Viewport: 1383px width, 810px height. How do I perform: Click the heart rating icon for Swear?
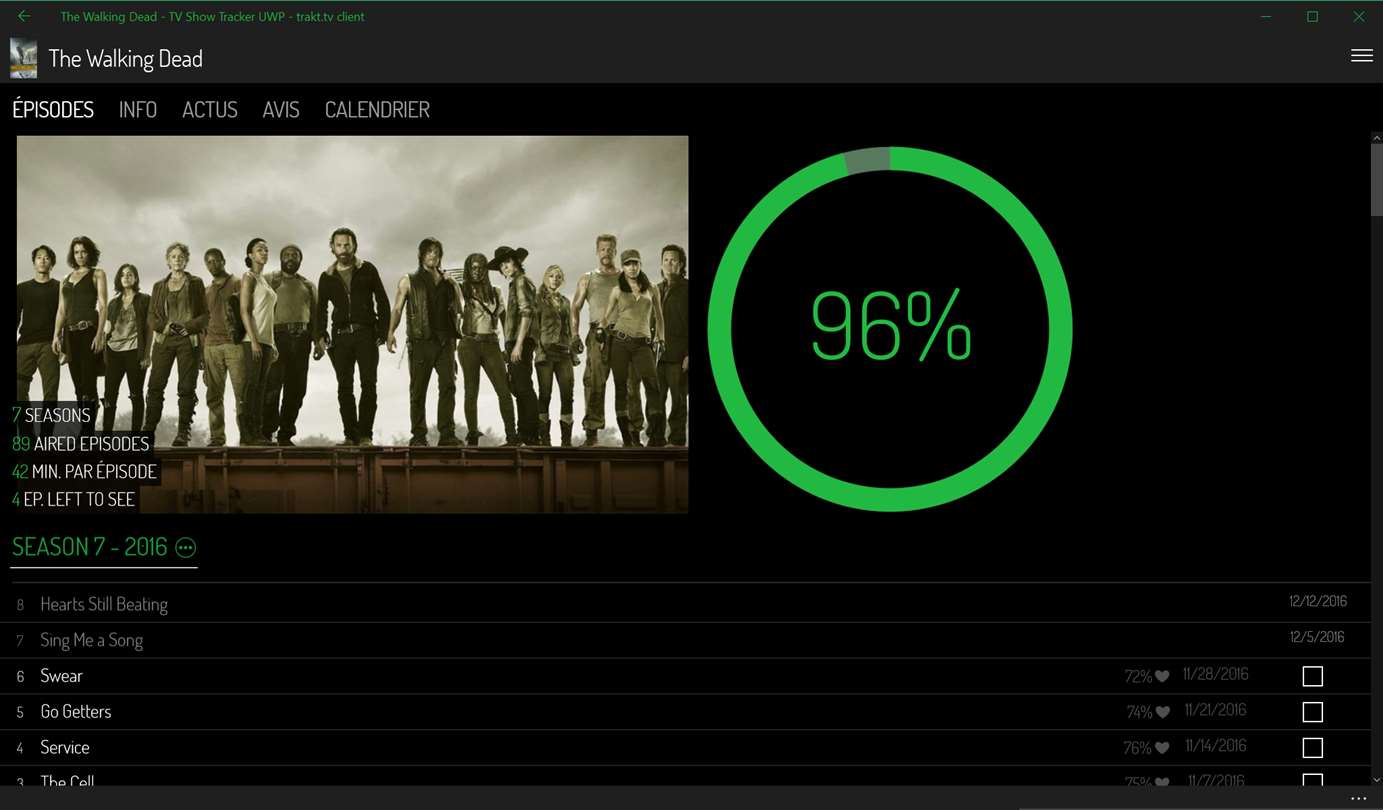(x=1162, y=677)
